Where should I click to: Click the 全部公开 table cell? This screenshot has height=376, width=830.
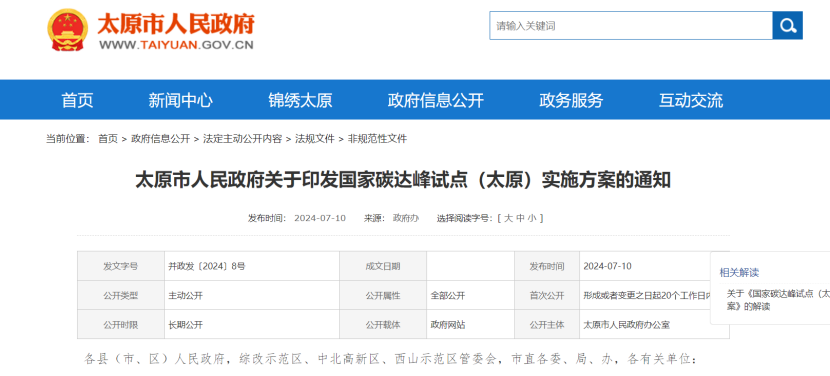(471, 296)
